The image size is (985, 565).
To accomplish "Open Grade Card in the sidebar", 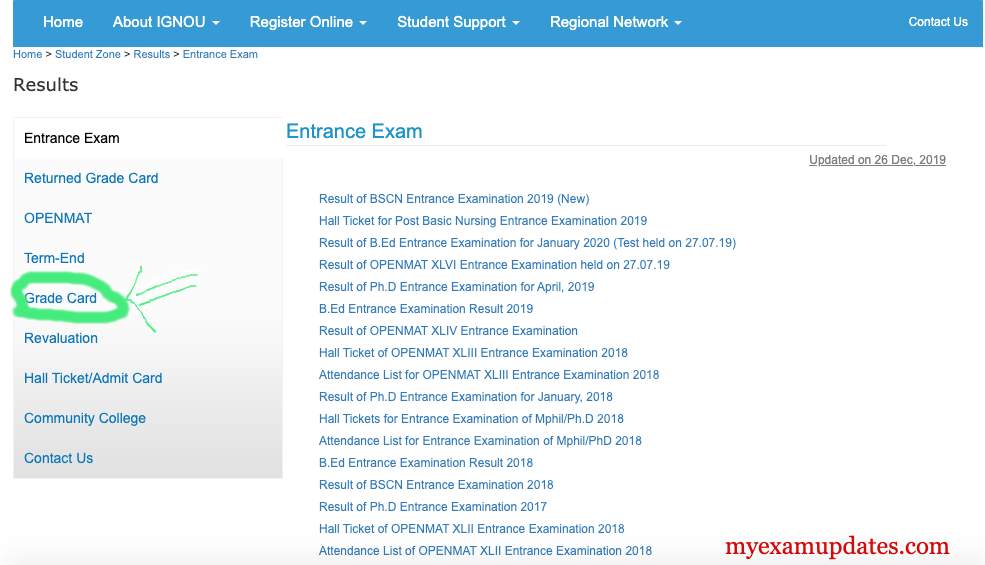I will click(60, 298).
